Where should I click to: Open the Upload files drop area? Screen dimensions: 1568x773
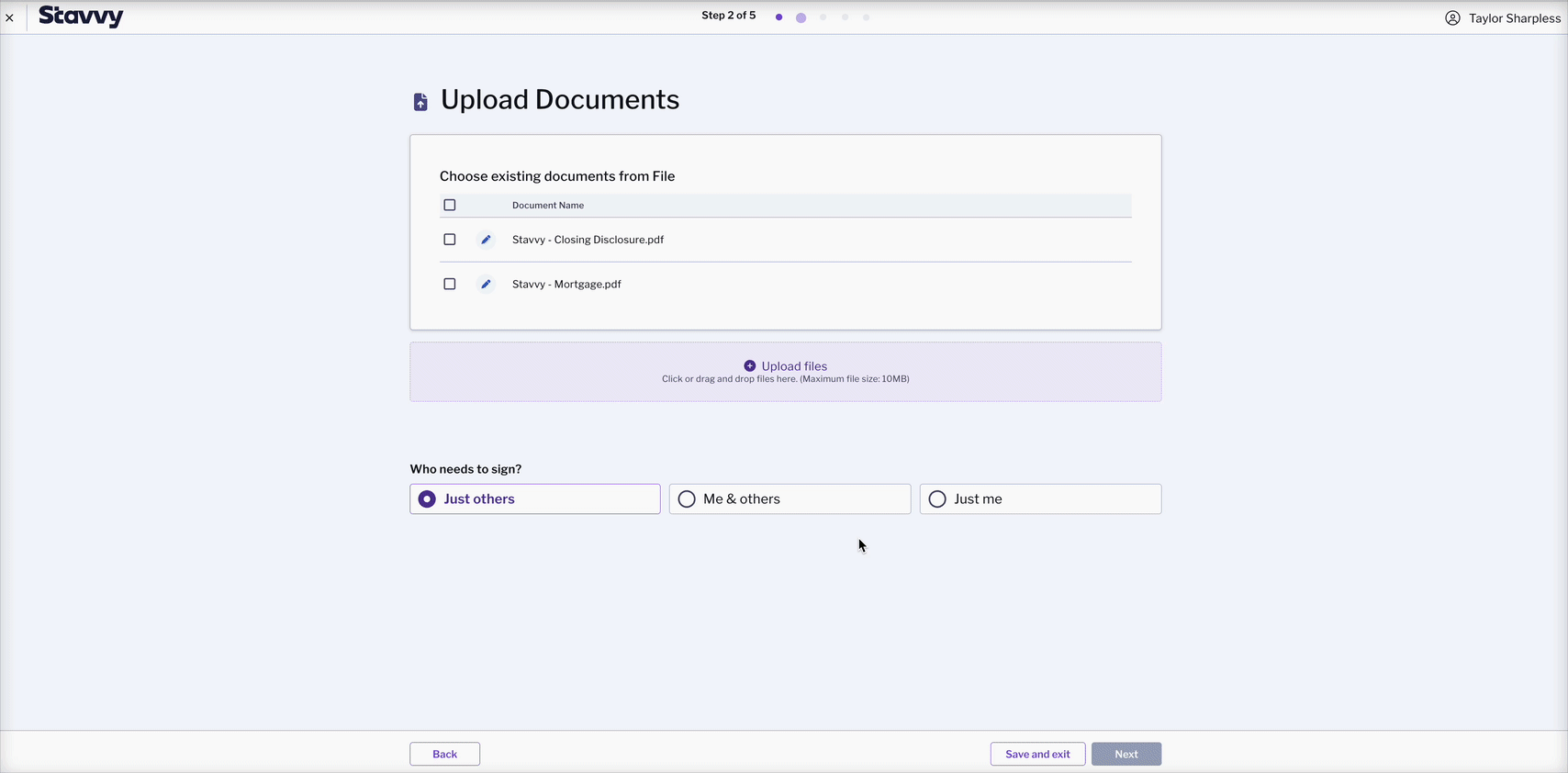coord(786,372)
